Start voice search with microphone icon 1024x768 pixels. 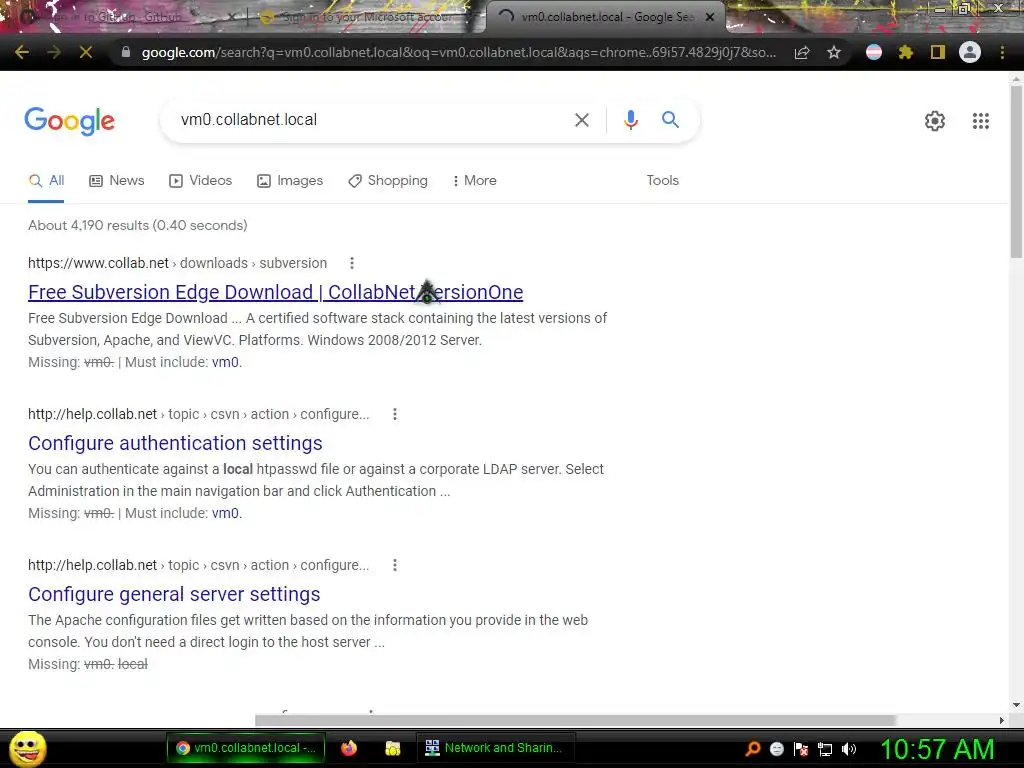(x=630, y=120)
